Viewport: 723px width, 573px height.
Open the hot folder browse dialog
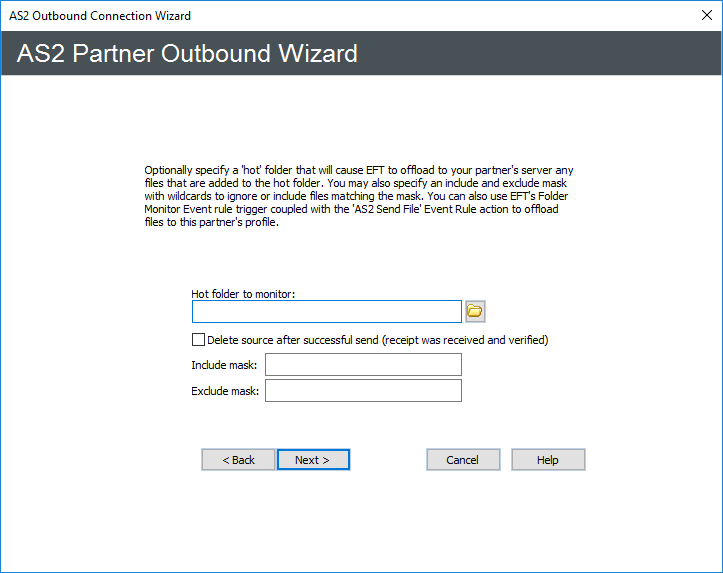[x=475, y=311]
